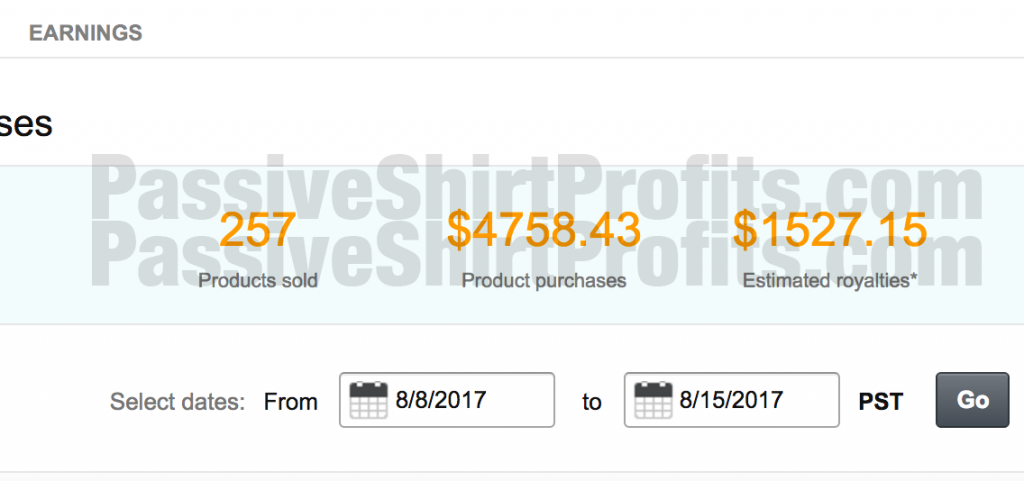Click the From label before the date
Viewport: 1024px width, 481px height.
pyautogui.click(x=291, y=402)
